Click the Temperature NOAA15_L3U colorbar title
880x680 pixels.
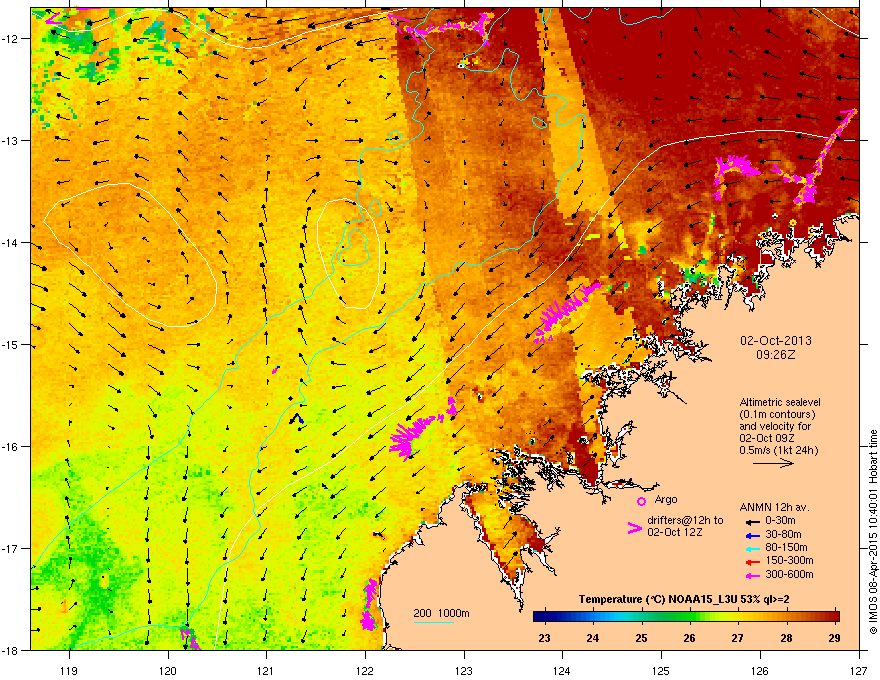click(684, 599)
